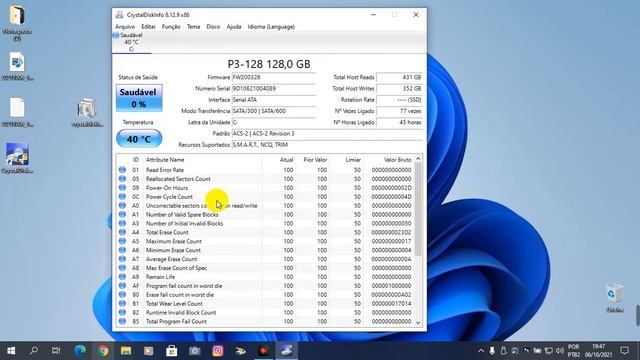640x360 pixels.
Task: Click the attribute list vertical scrollbar thumb
Action: click(x=418, y=209)
